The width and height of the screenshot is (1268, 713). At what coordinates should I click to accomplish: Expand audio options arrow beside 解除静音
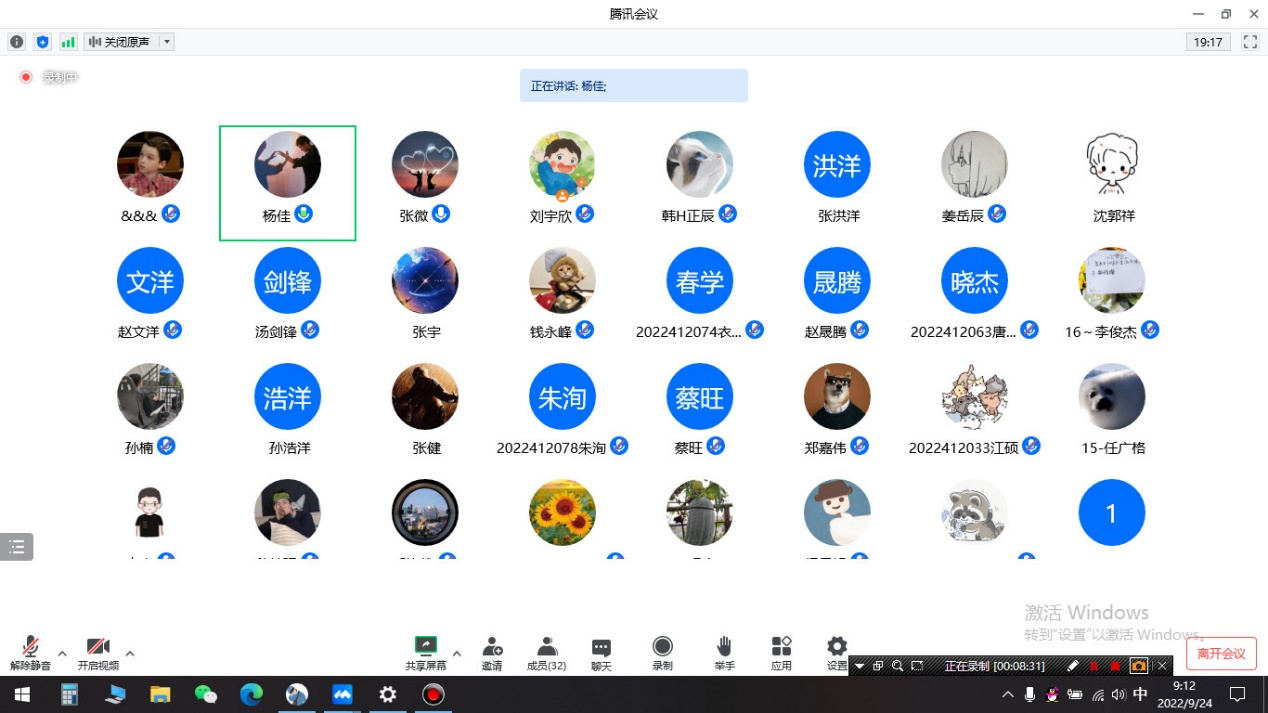(62, 654)
